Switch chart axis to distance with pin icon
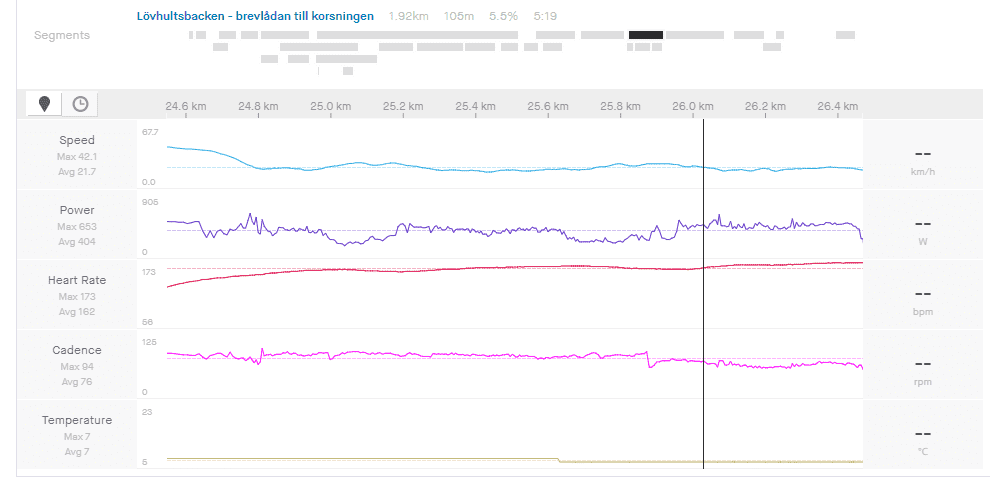The image size is (990, 492). (44, 104)
